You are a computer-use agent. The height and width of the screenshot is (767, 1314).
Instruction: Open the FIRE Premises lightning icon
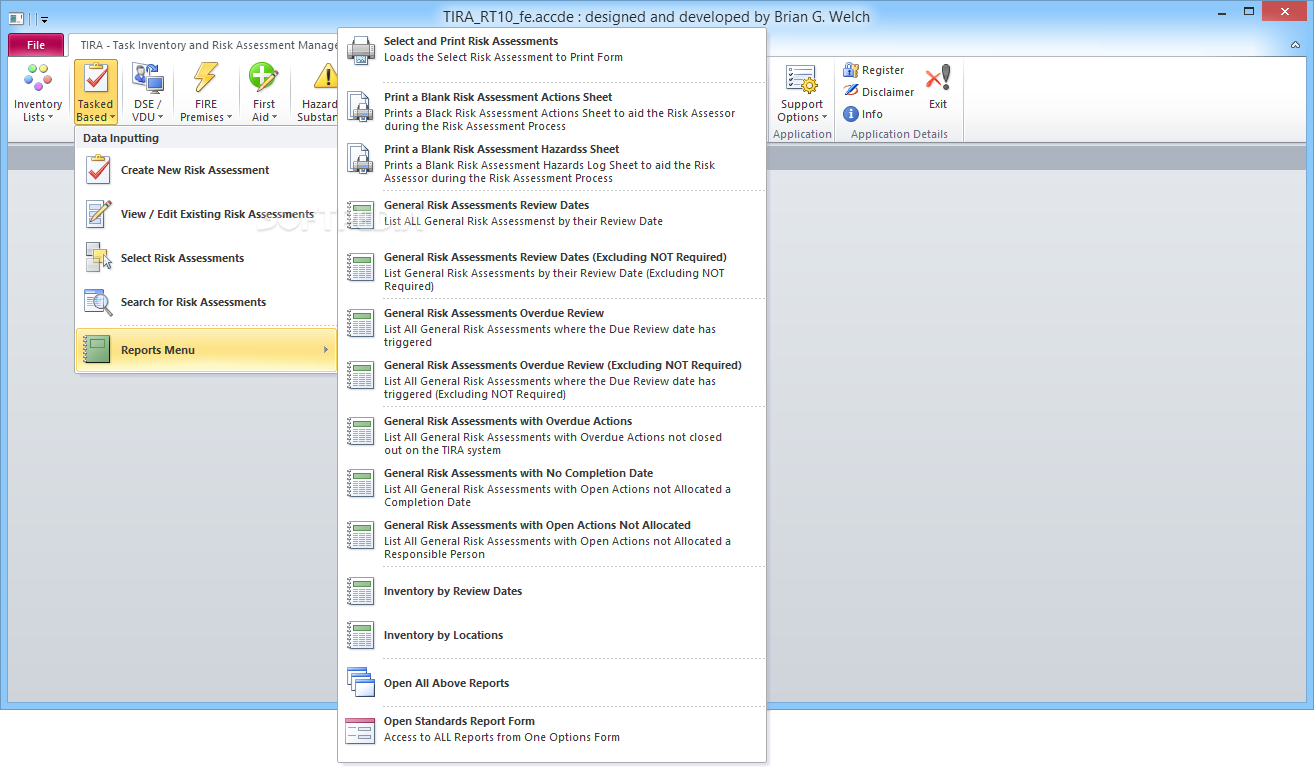206,78
